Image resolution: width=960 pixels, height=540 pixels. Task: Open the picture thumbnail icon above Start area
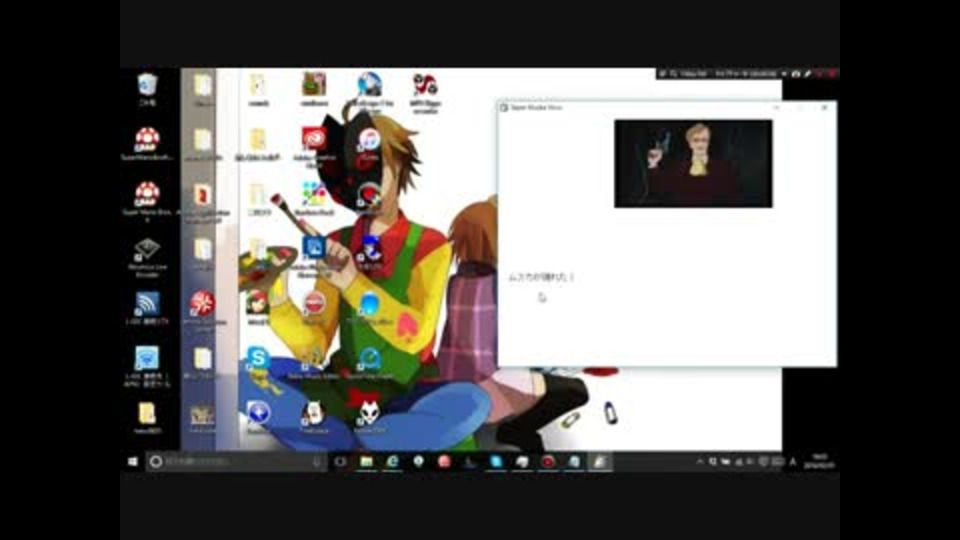tap(202, 414)
